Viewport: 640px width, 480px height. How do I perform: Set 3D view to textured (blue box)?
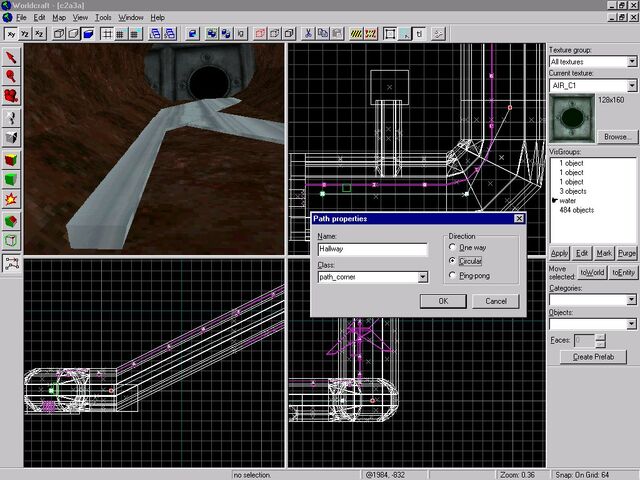88,34
